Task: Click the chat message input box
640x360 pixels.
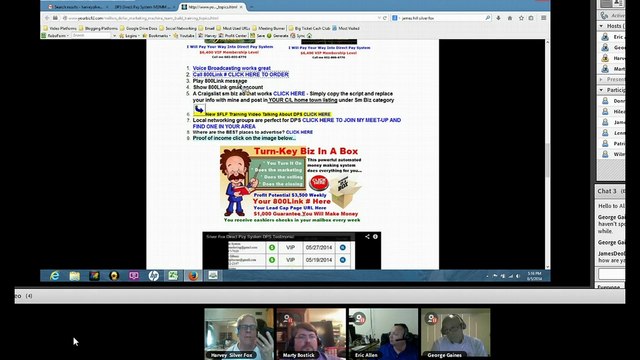Action: coord(611,273)
